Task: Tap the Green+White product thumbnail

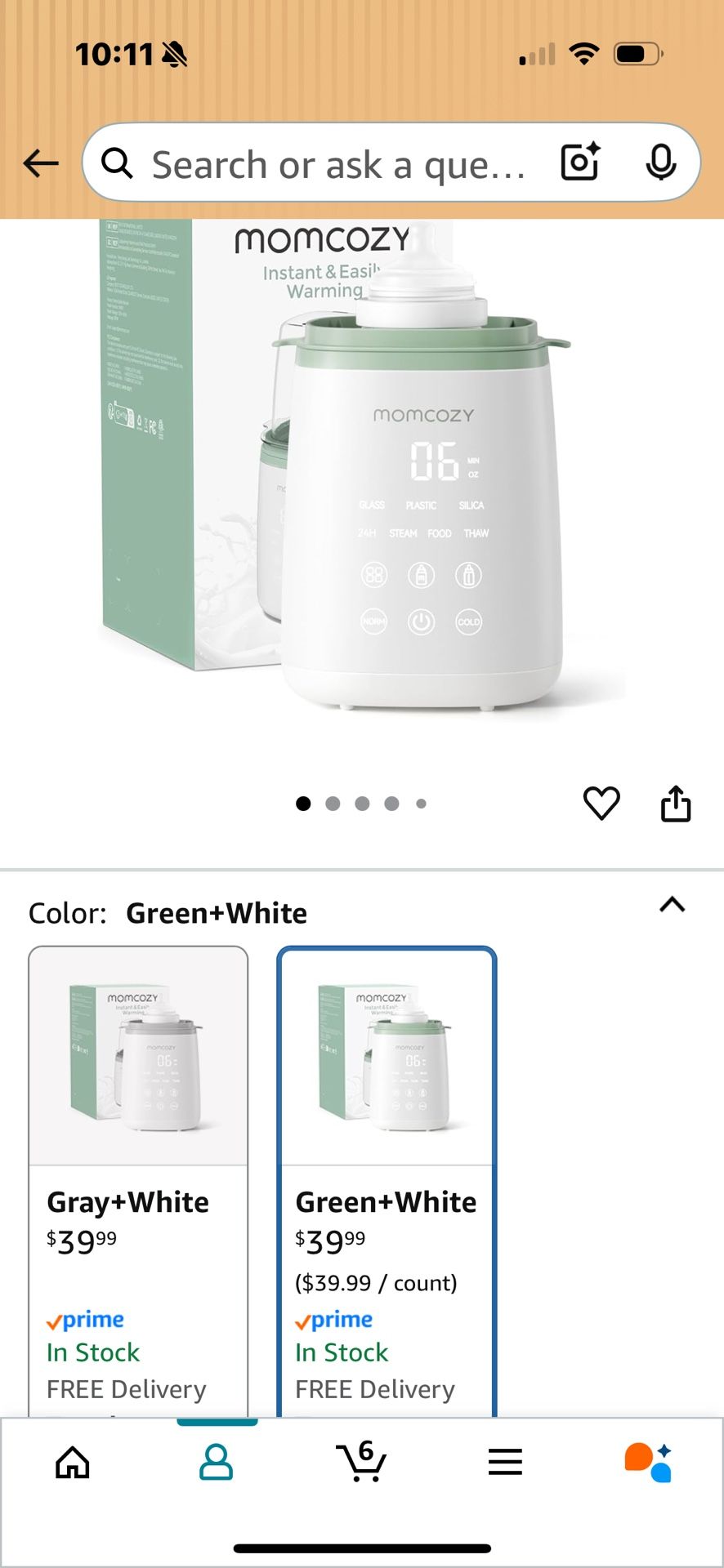Action: pos(387,1057)
